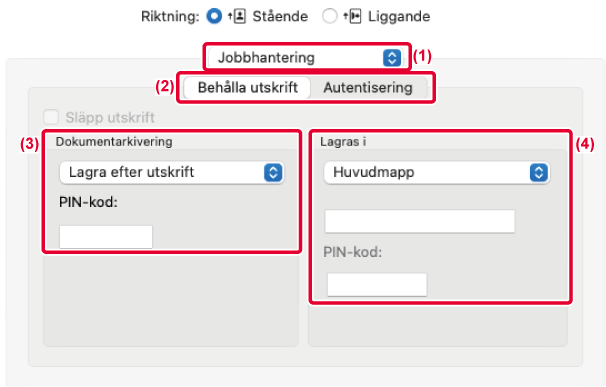The width and height of the screenshot is (606, 387).
Task: Click the portrait page icon beside Stående
Action: [237, 16]
